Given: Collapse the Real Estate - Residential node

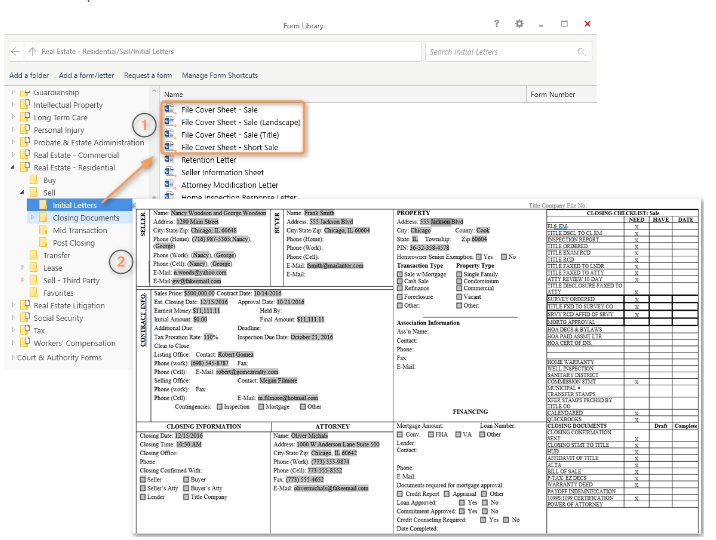Looking at the screenshot, I should [x=13, y=168].
